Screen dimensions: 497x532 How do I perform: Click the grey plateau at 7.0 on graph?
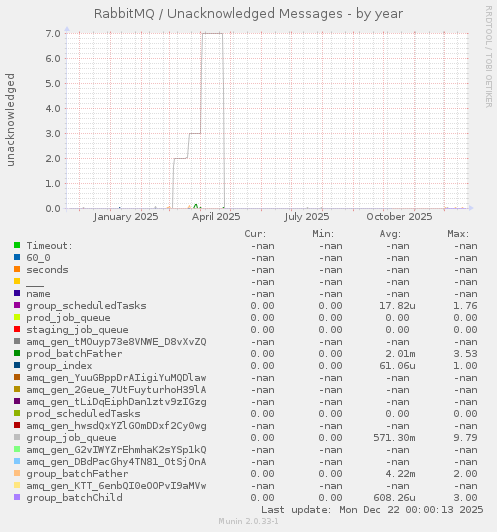tap(212, 33)
